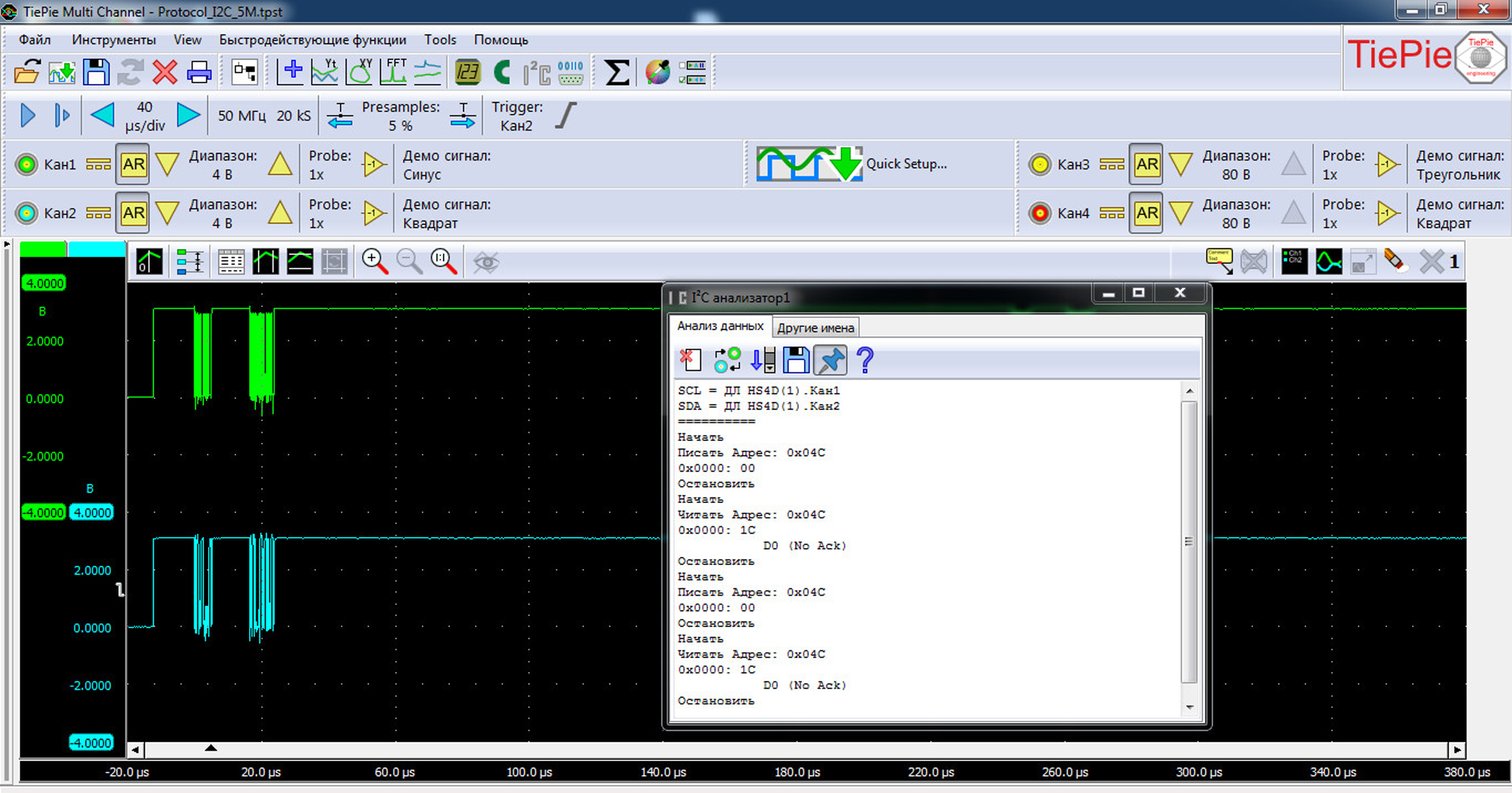1512x793 pixels.
Task: Toggle channel Кан1 enable indicator
Action: [27, 164]
